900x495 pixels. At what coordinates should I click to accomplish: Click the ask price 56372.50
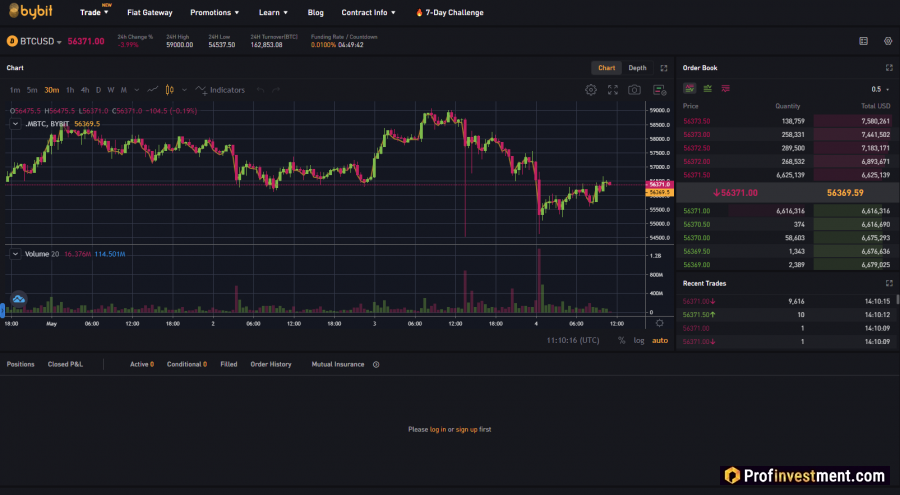click(x=697, y=148)
